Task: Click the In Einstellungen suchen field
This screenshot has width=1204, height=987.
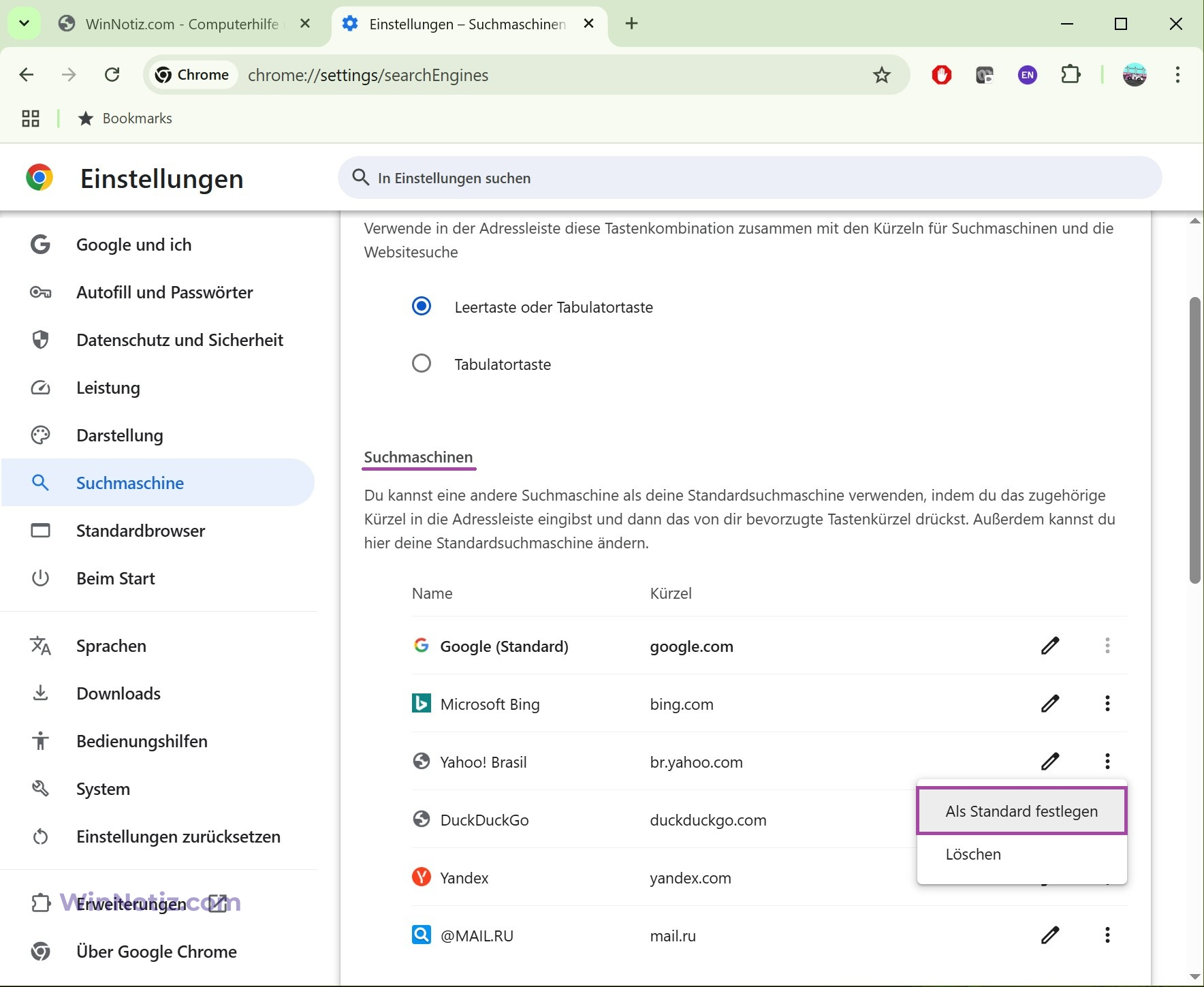Action: (750, 178)
